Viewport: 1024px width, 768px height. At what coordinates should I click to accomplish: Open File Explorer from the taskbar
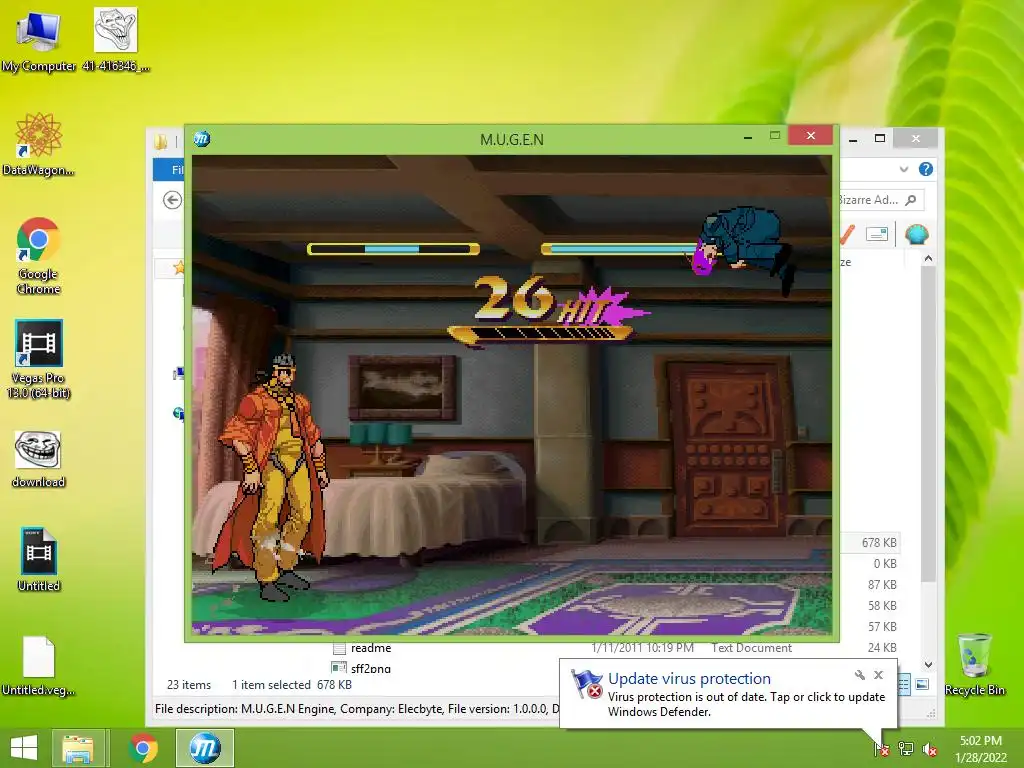(78, 748)
